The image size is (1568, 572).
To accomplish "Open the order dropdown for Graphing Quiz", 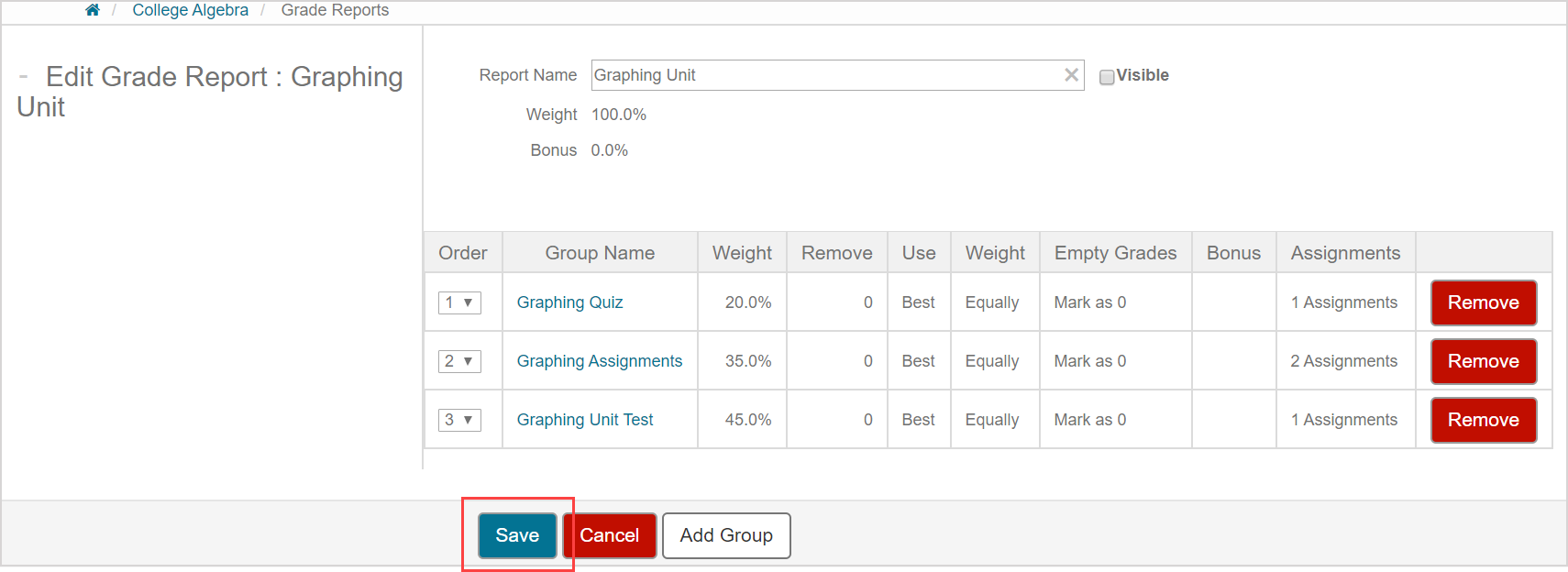I will [459, 302].
